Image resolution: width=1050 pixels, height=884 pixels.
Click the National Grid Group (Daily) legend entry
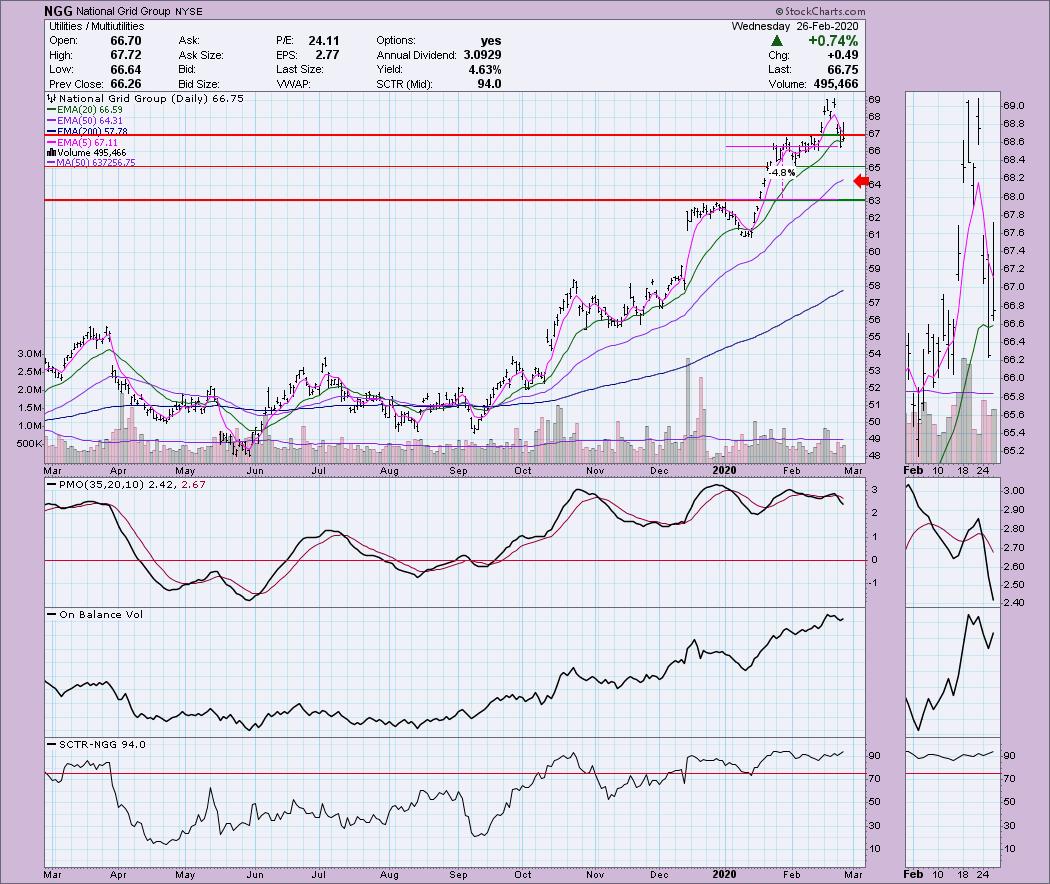(145, 98)
